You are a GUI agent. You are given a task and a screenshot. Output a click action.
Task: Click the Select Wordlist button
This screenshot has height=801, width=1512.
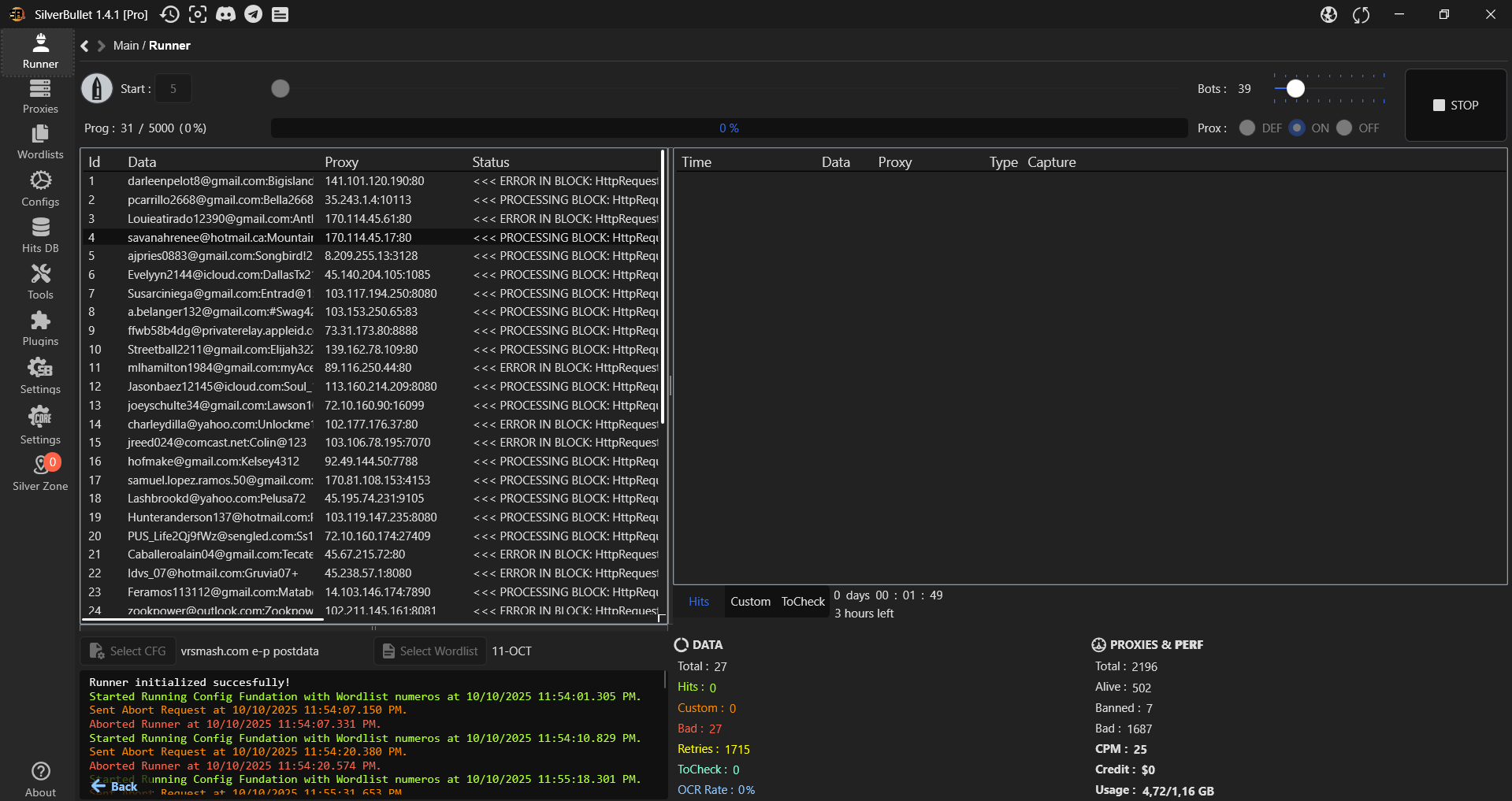(430, 651)
